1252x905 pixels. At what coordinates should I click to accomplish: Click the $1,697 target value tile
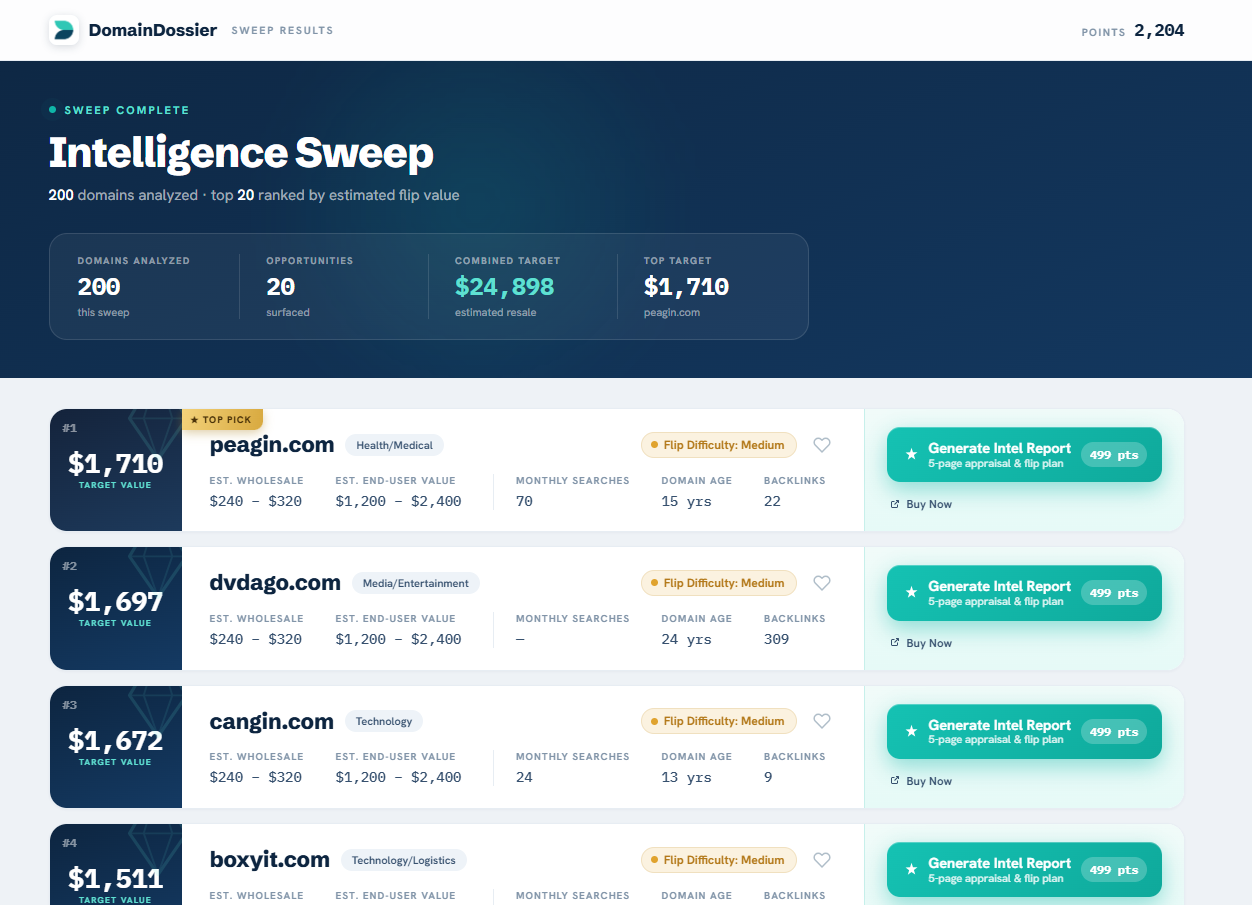[x=116, y=608]
